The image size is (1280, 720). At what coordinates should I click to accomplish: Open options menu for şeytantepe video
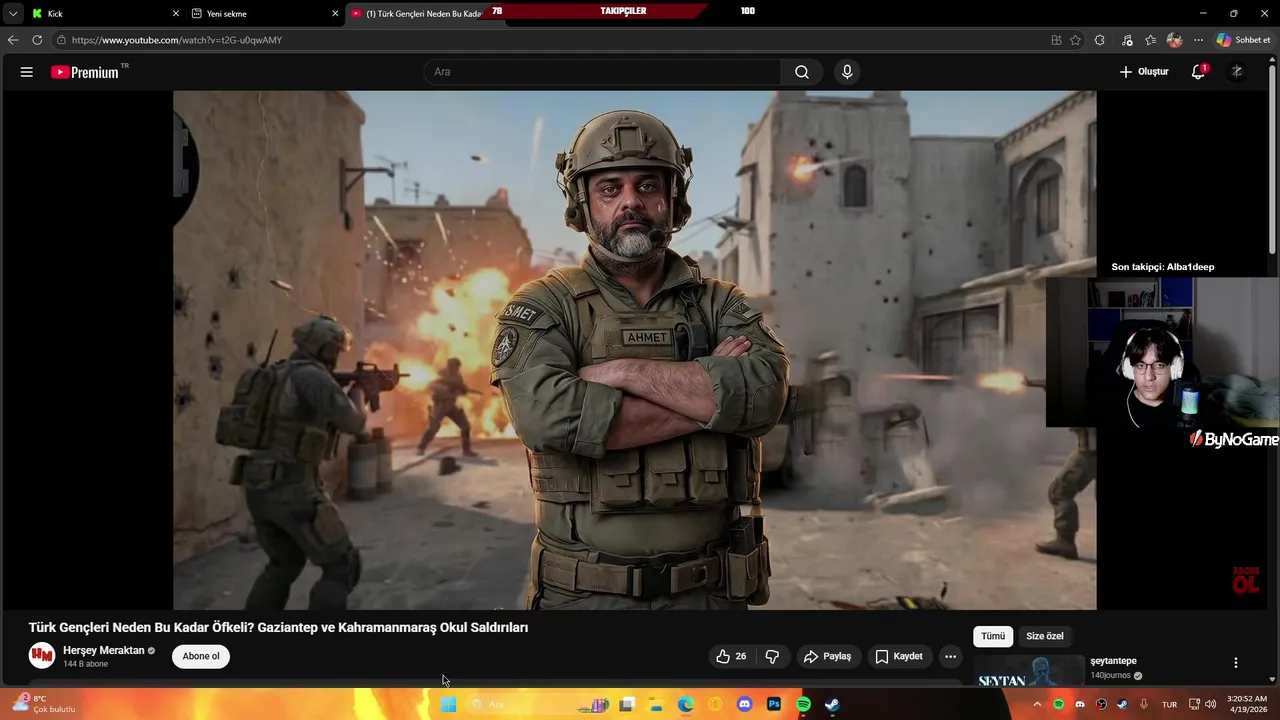[1235, 663]
